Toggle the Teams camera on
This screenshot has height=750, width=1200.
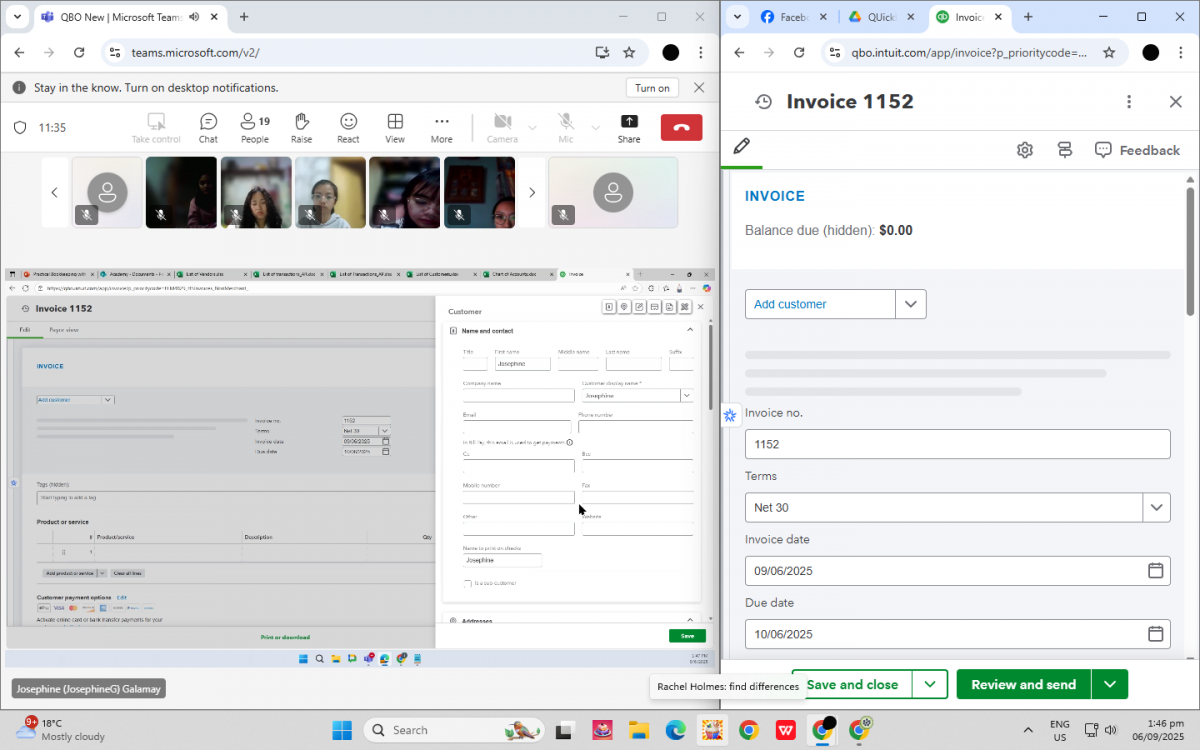(502, 128)
